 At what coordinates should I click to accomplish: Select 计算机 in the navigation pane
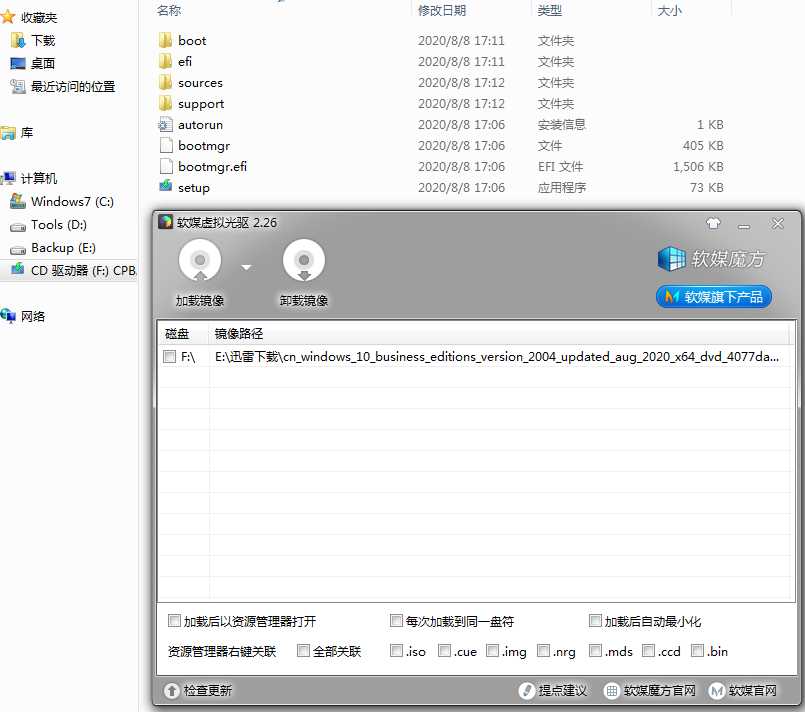click(x=39, y=179)
